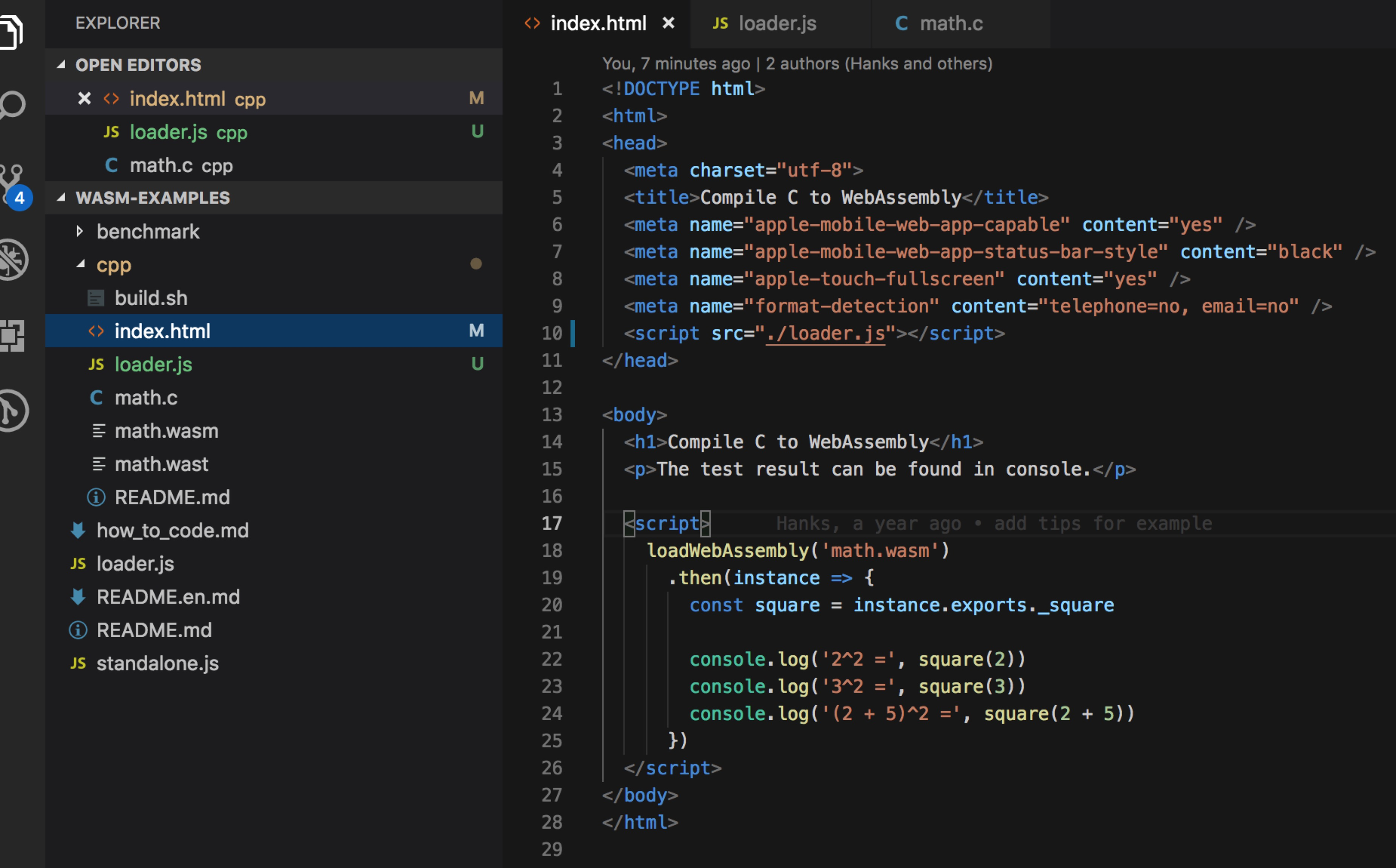
Task: Follow the ./loader.js link in script tag
Action: [x=825, y=333]
